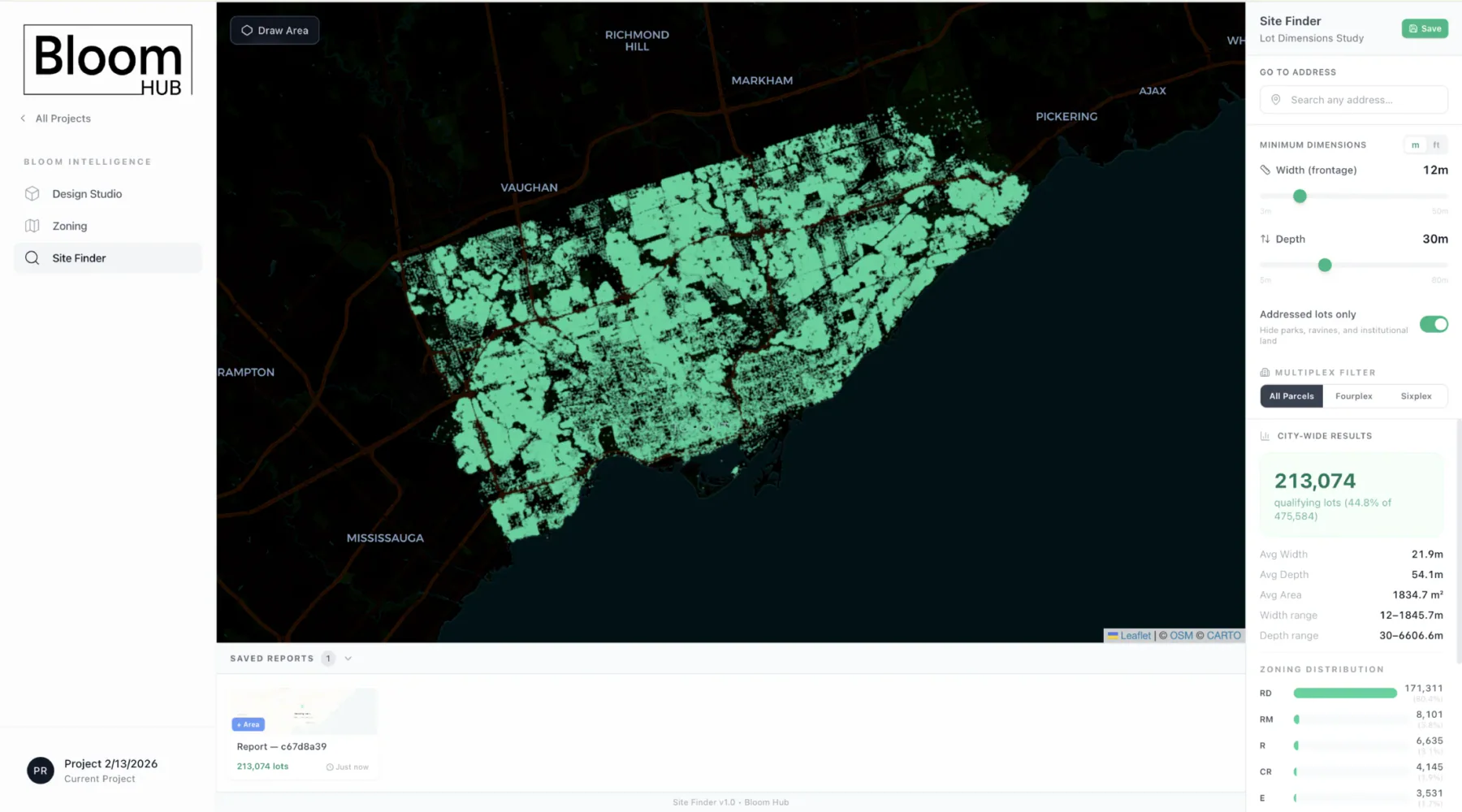Viewport: 1462px width, 812px height.
Task: Click the Draw Area hexagon icon
Action: tap(247, 30)
